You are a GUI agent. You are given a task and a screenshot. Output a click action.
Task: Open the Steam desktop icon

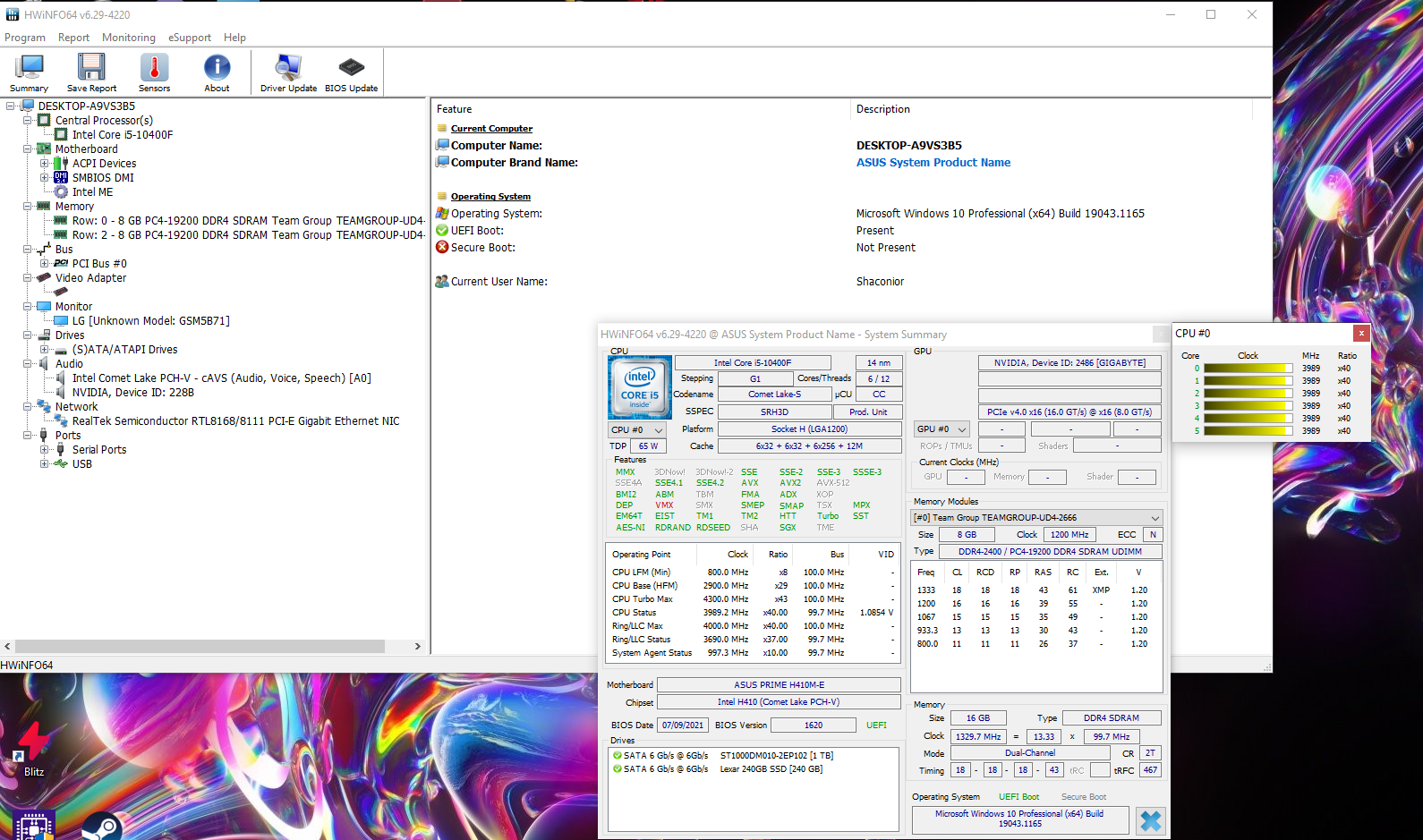click(102, 826)
